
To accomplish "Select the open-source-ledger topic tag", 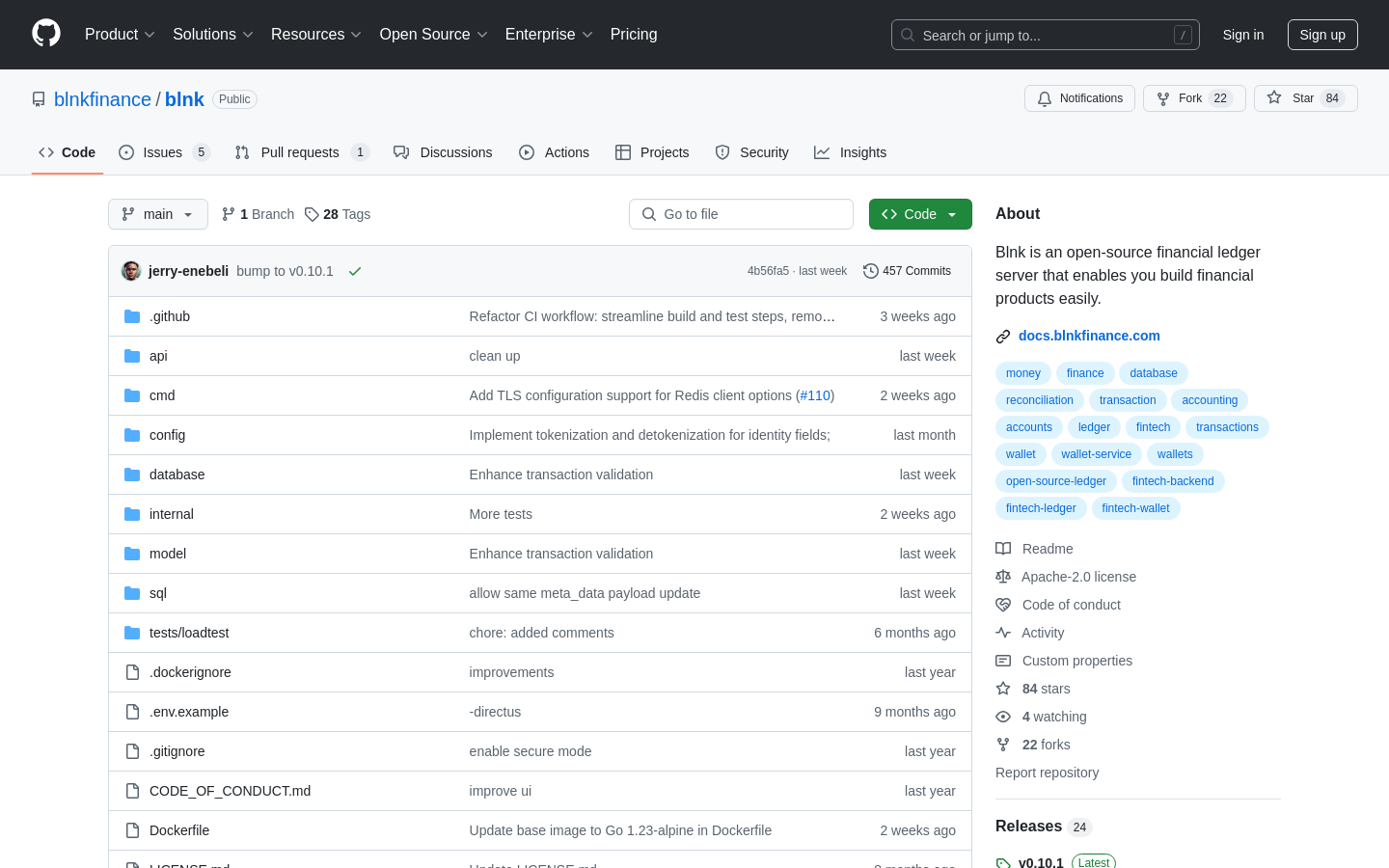I will 1056,481.
